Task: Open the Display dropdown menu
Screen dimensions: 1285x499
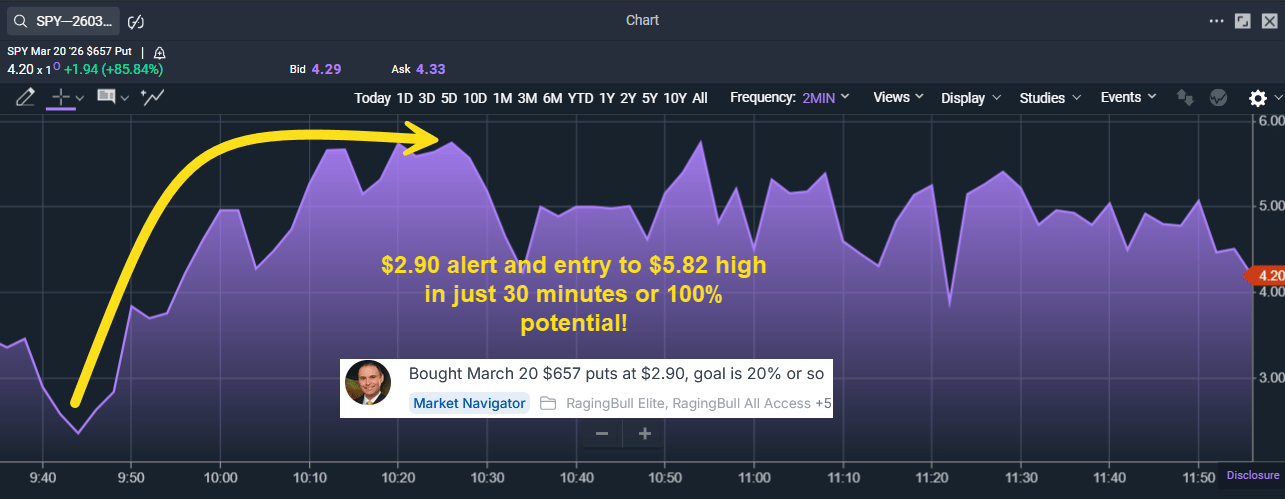Action: pyautogui.click(x=971, y=97)
